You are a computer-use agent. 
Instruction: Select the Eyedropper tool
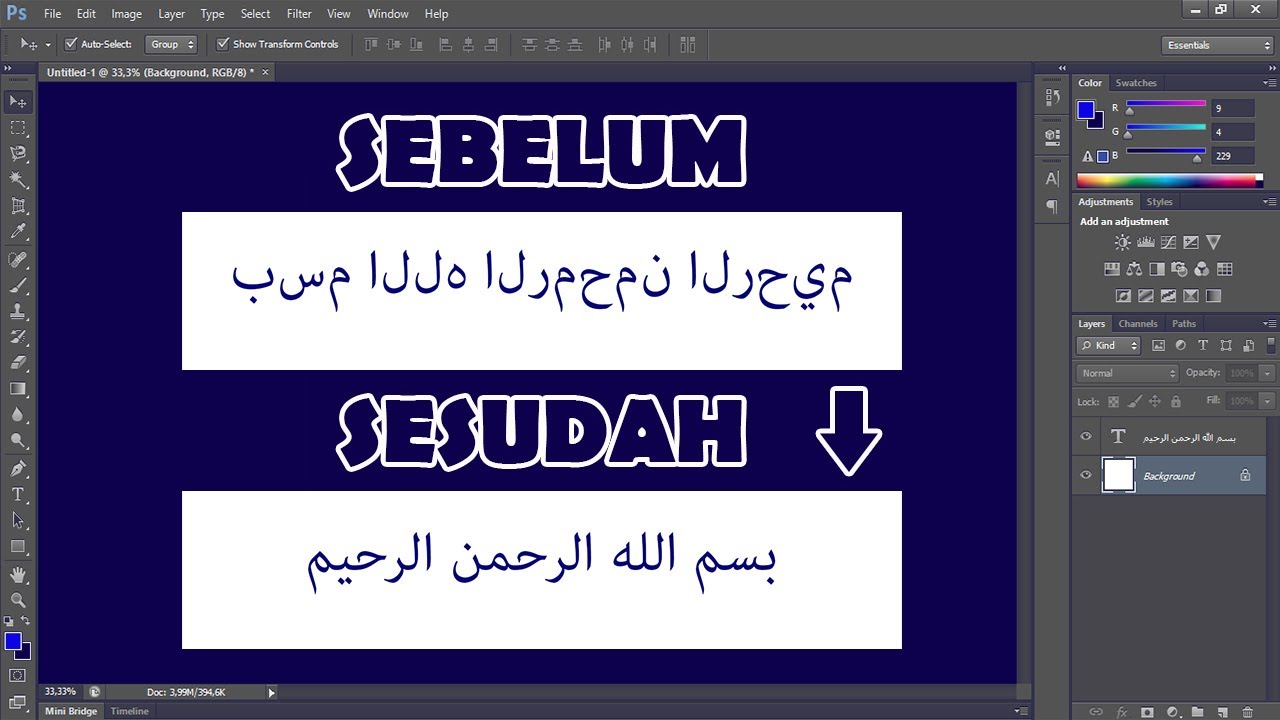[x=18, y=232]
